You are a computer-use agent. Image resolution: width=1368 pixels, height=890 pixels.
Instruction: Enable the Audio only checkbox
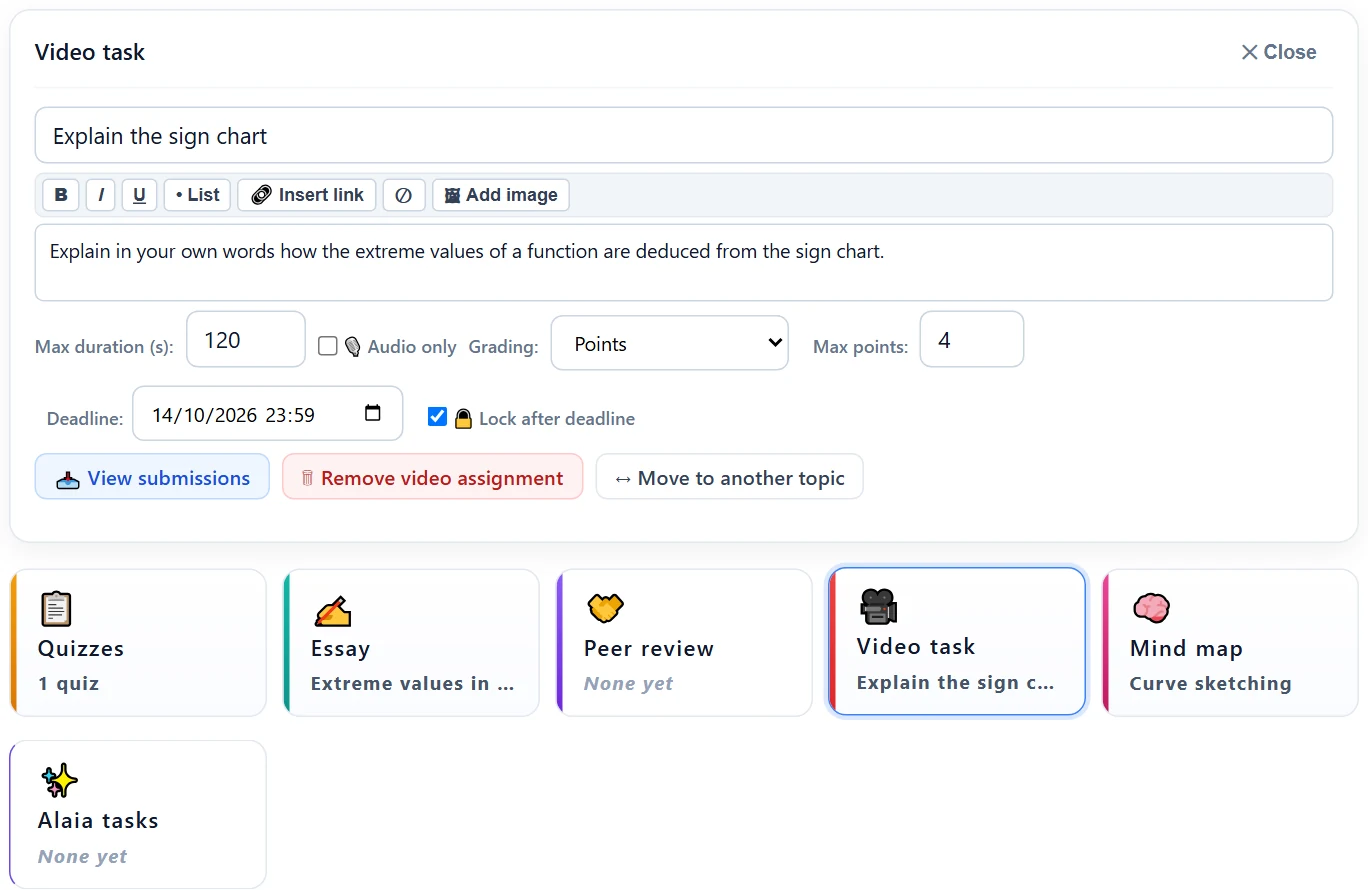(x=327, y=346)
